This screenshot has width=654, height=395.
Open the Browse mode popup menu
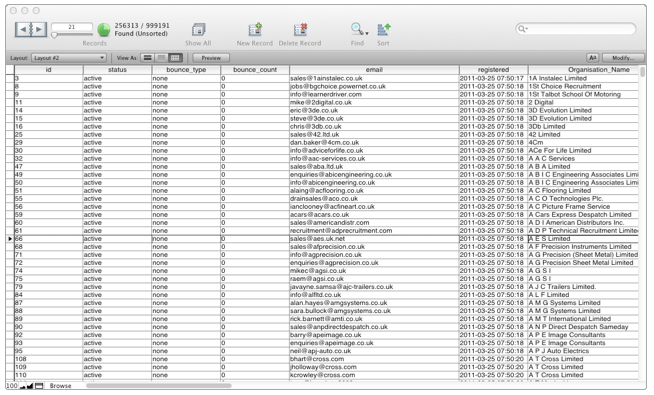coord(60,386)
